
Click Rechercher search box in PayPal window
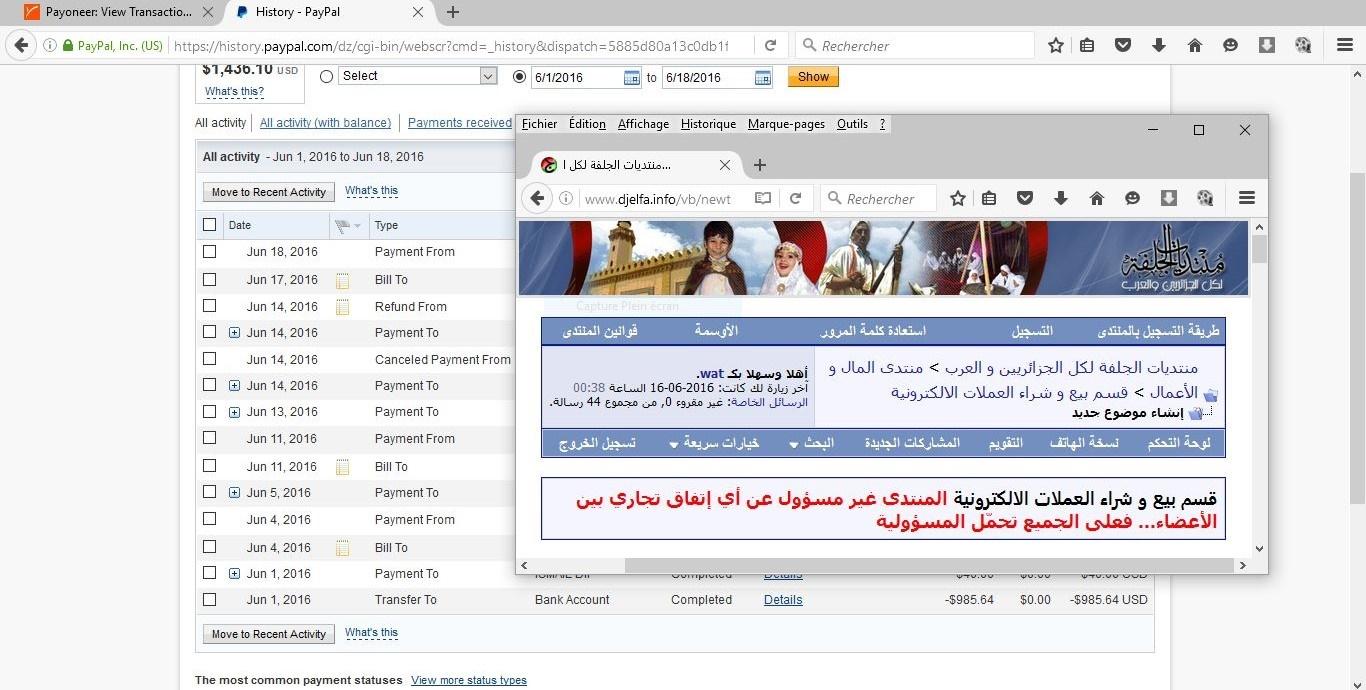[915, 45]
